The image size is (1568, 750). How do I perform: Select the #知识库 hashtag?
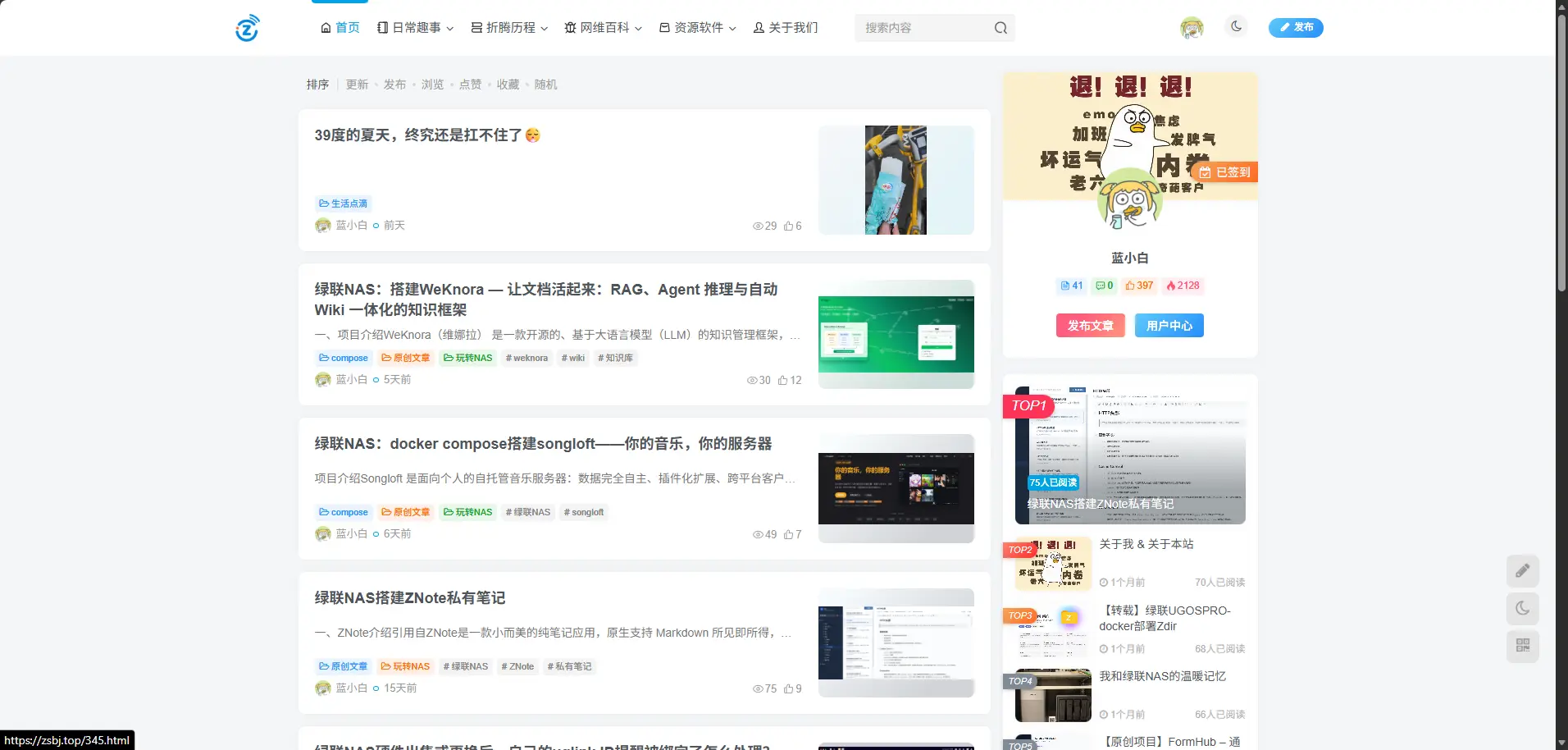pos(615,358)
